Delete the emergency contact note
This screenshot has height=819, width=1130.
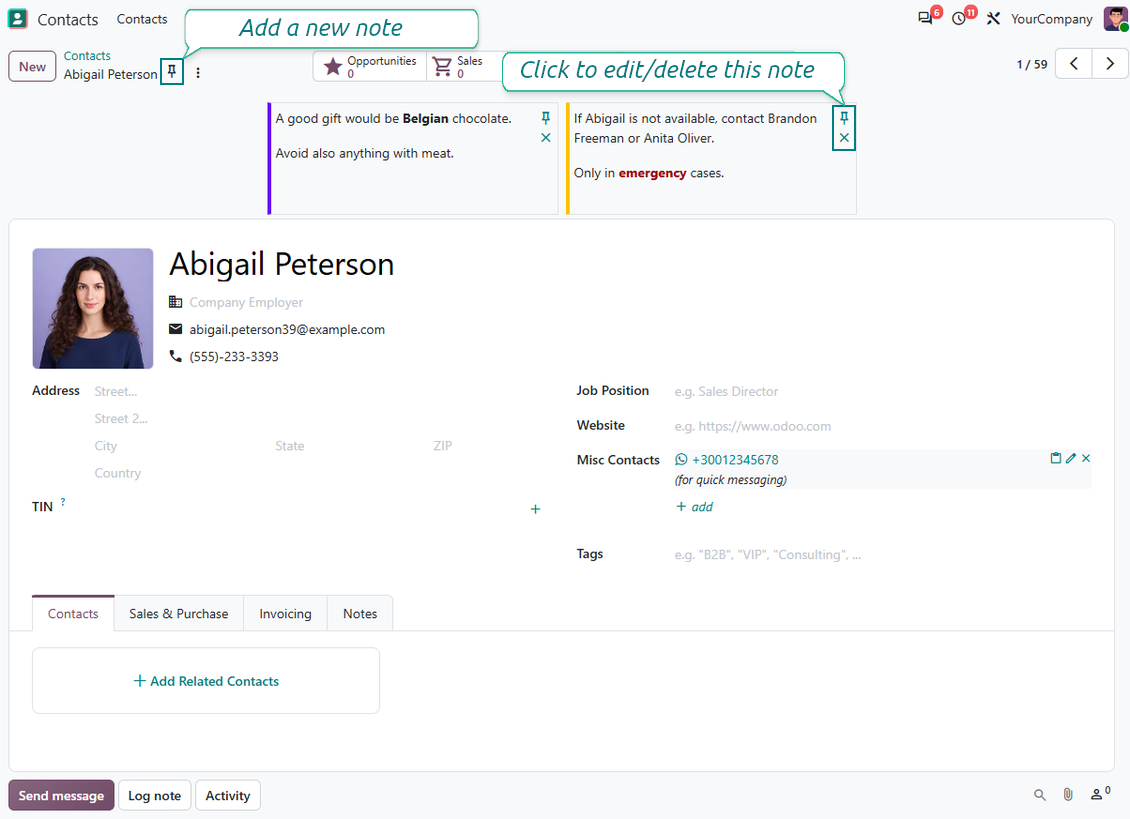coord(844,138)
